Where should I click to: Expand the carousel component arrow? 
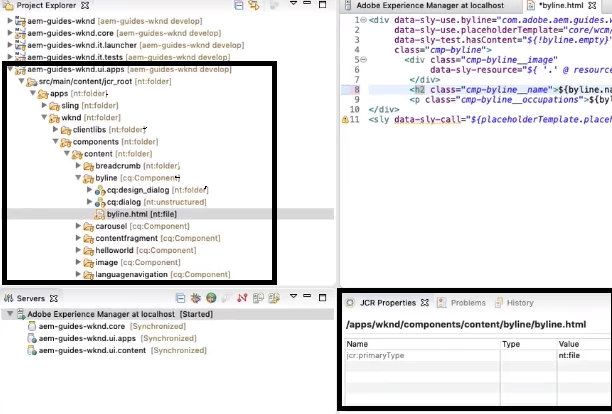coord(78,226)
